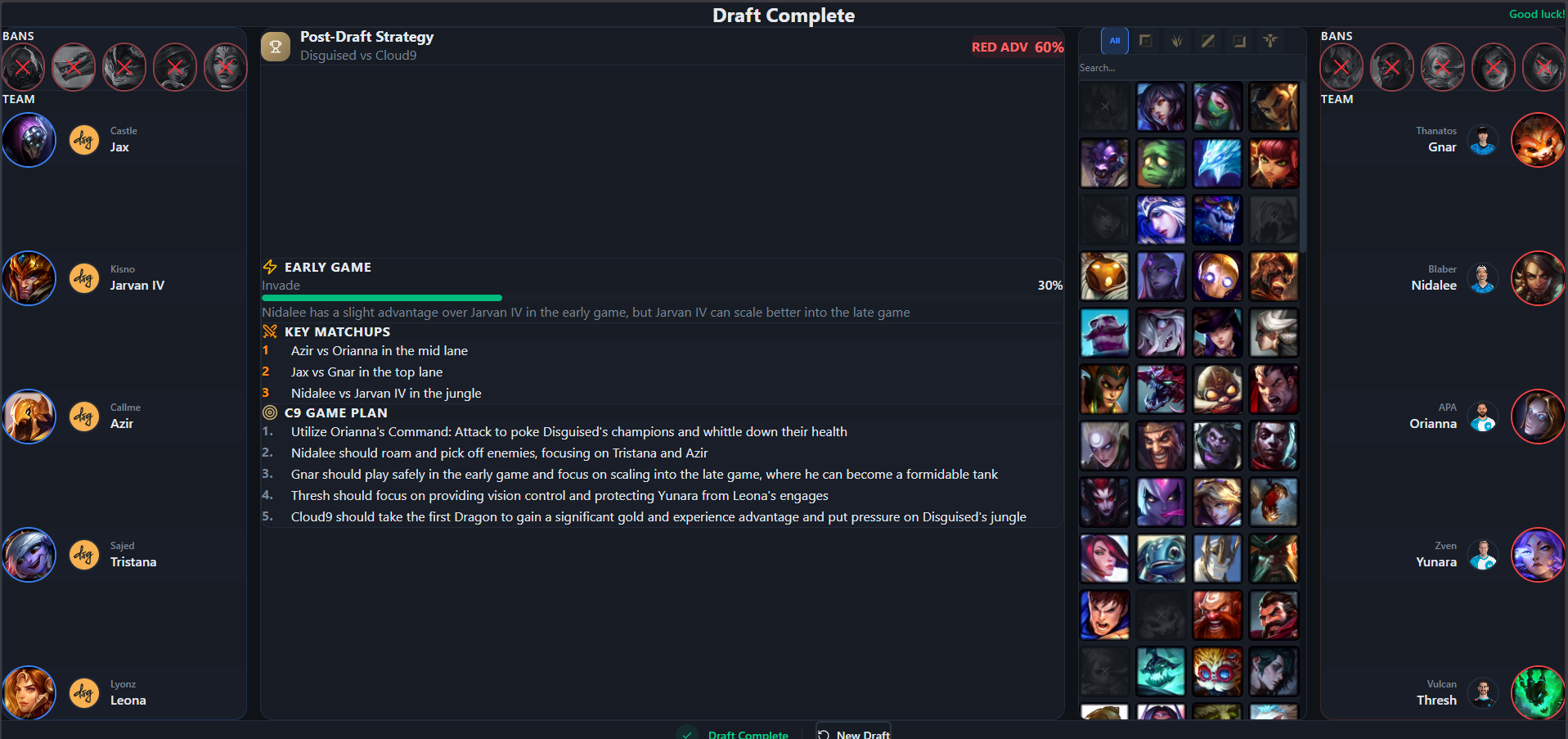Filter champions by jungle role
Screen dimensions: 1568x739
[x=1177, y=41]
